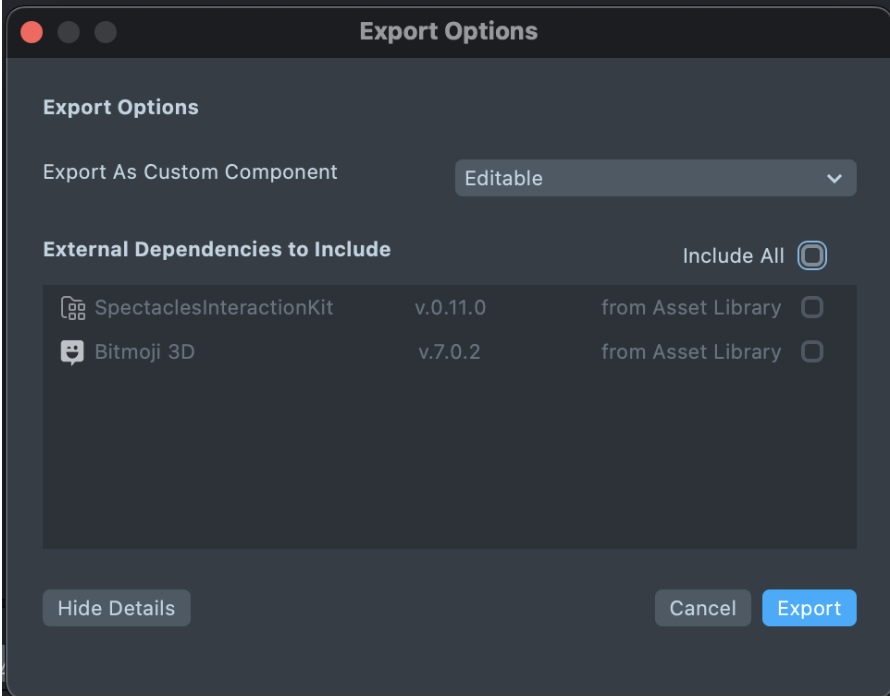Click the grayed-out zoom window button
This screenshot has height=700, width=890.
[105, 32]
